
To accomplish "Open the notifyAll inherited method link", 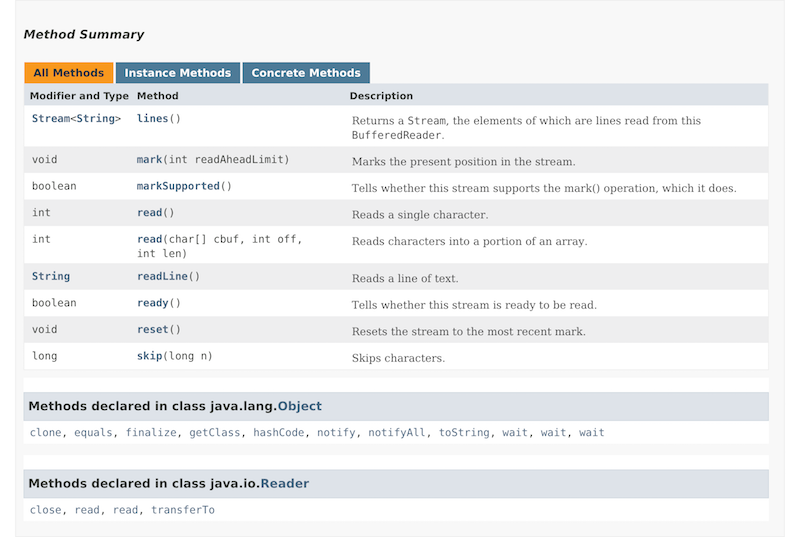I will 396,432.
